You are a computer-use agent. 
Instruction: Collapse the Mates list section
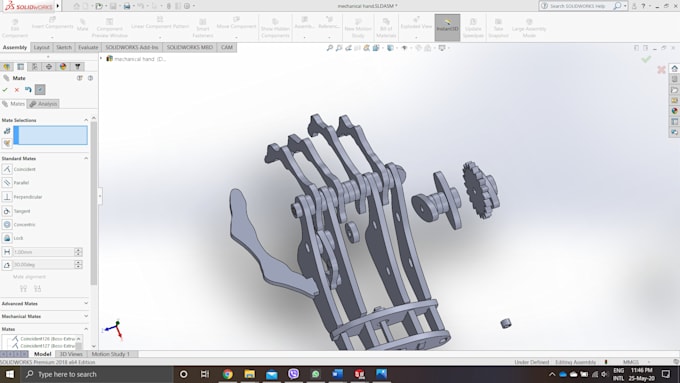(86, 329)
